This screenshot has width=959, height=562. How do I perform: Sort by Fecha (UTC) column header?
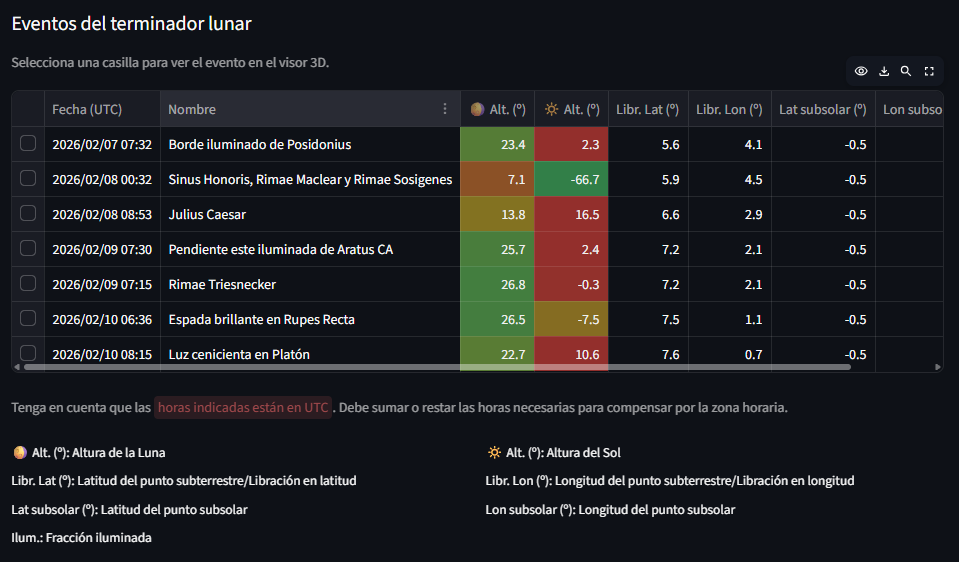(x=102, y=109)
